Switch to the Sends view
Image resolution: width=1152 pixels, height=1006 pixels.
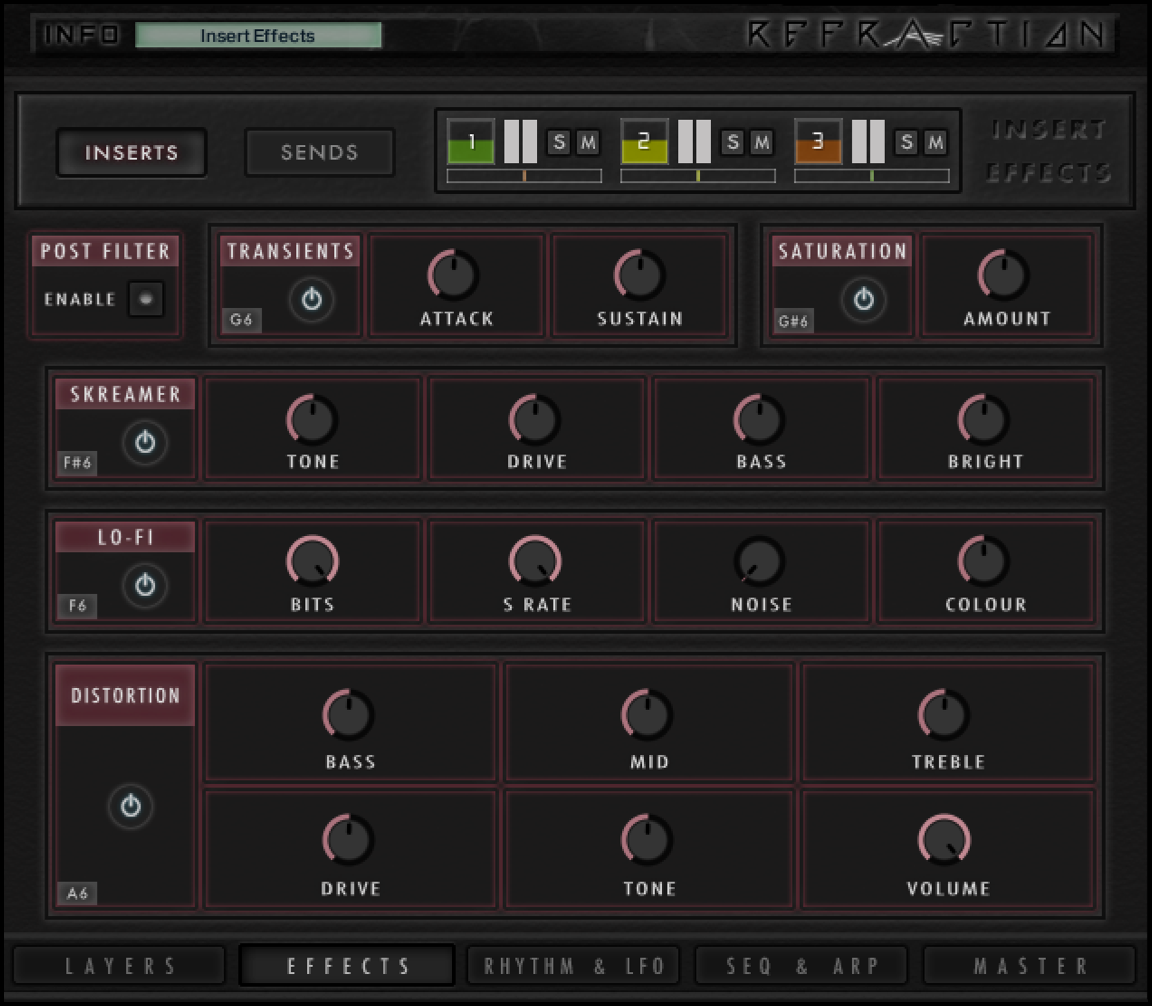point(320,153)
